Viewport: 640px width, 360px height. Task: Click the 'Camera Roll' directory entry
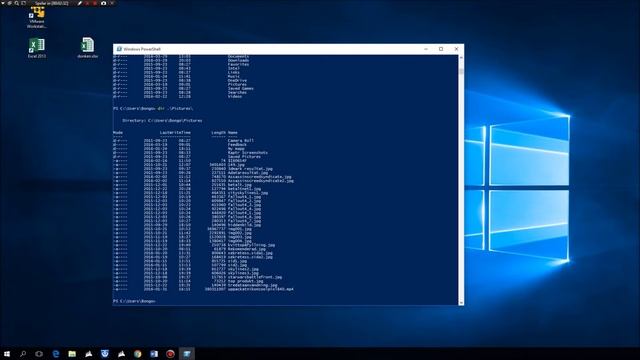241,140
